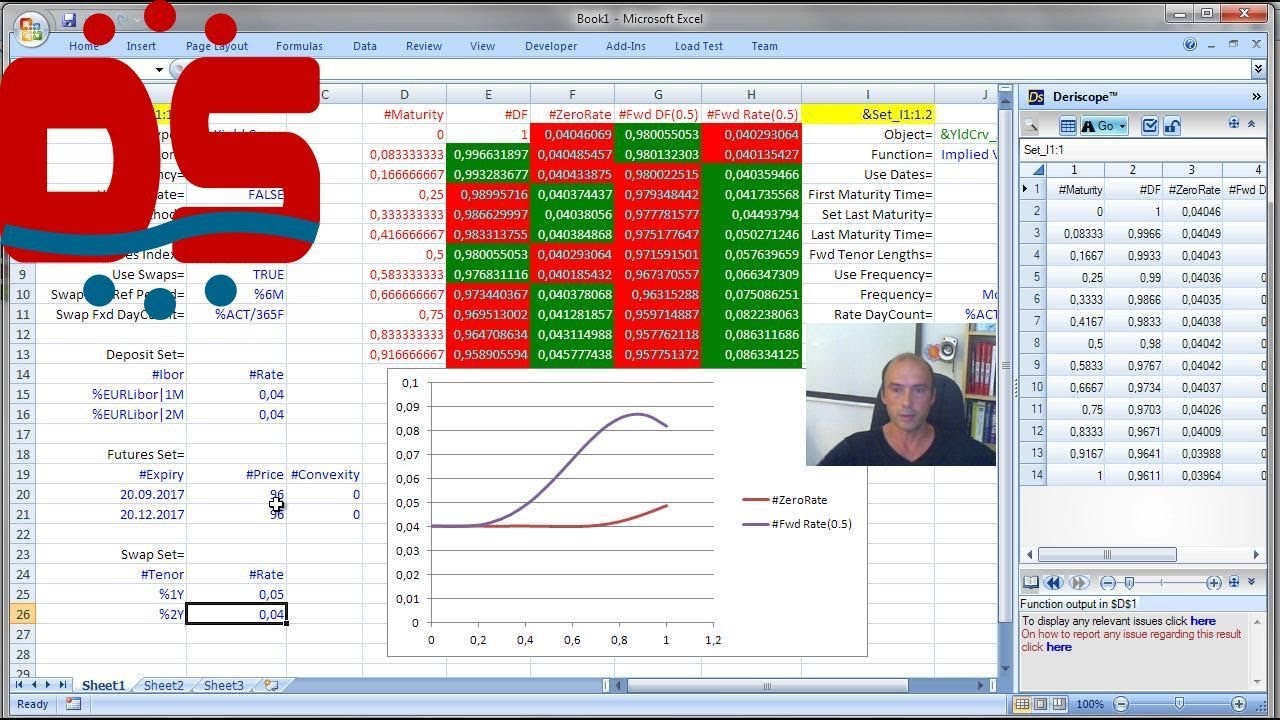
Task: Adjust the Deriscope panel zoom slider handle
Action: (x=1129, y=582)
